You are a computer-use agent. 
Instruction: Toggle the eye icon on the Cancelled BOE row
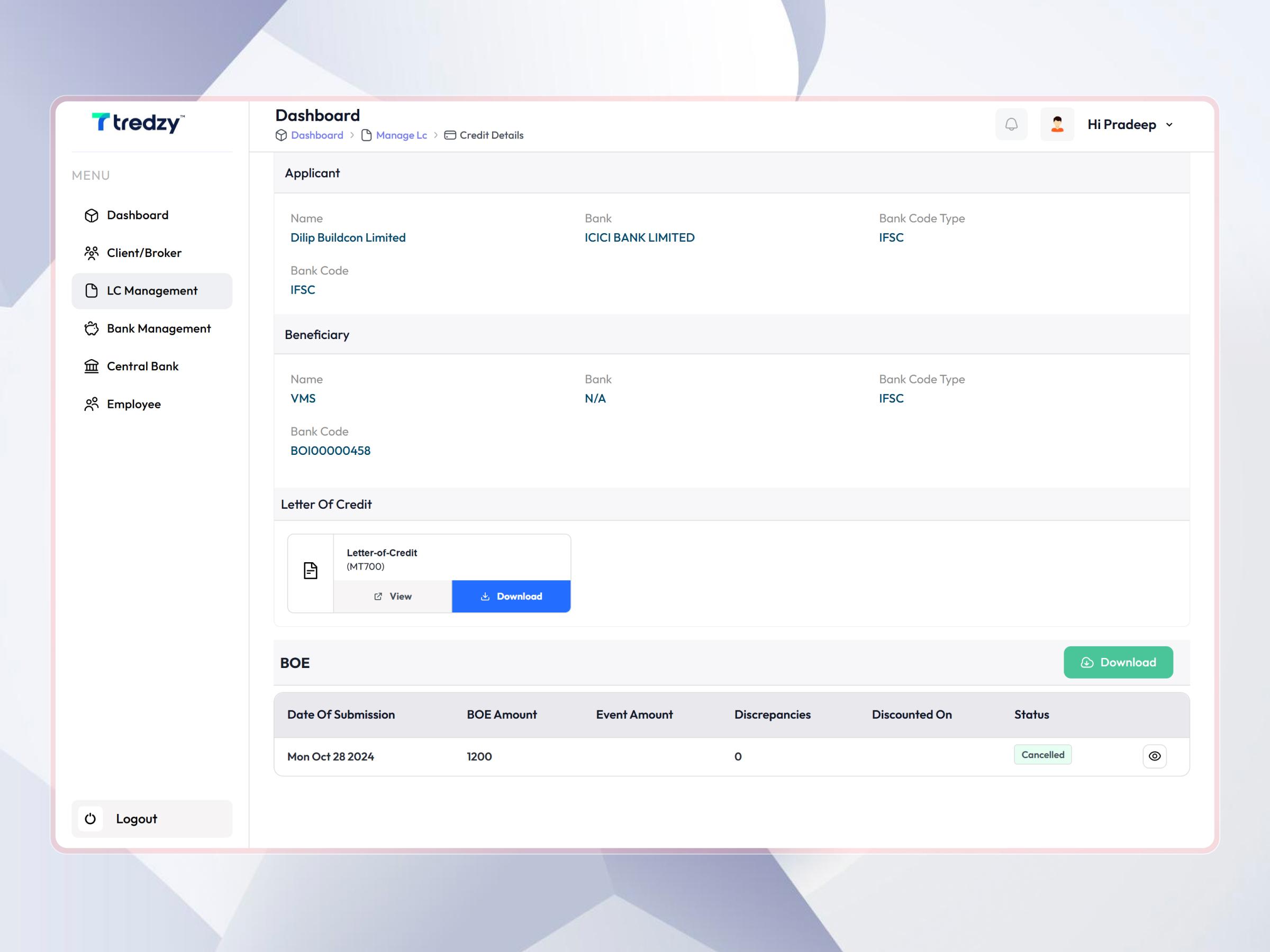[x=1155, y=756]
